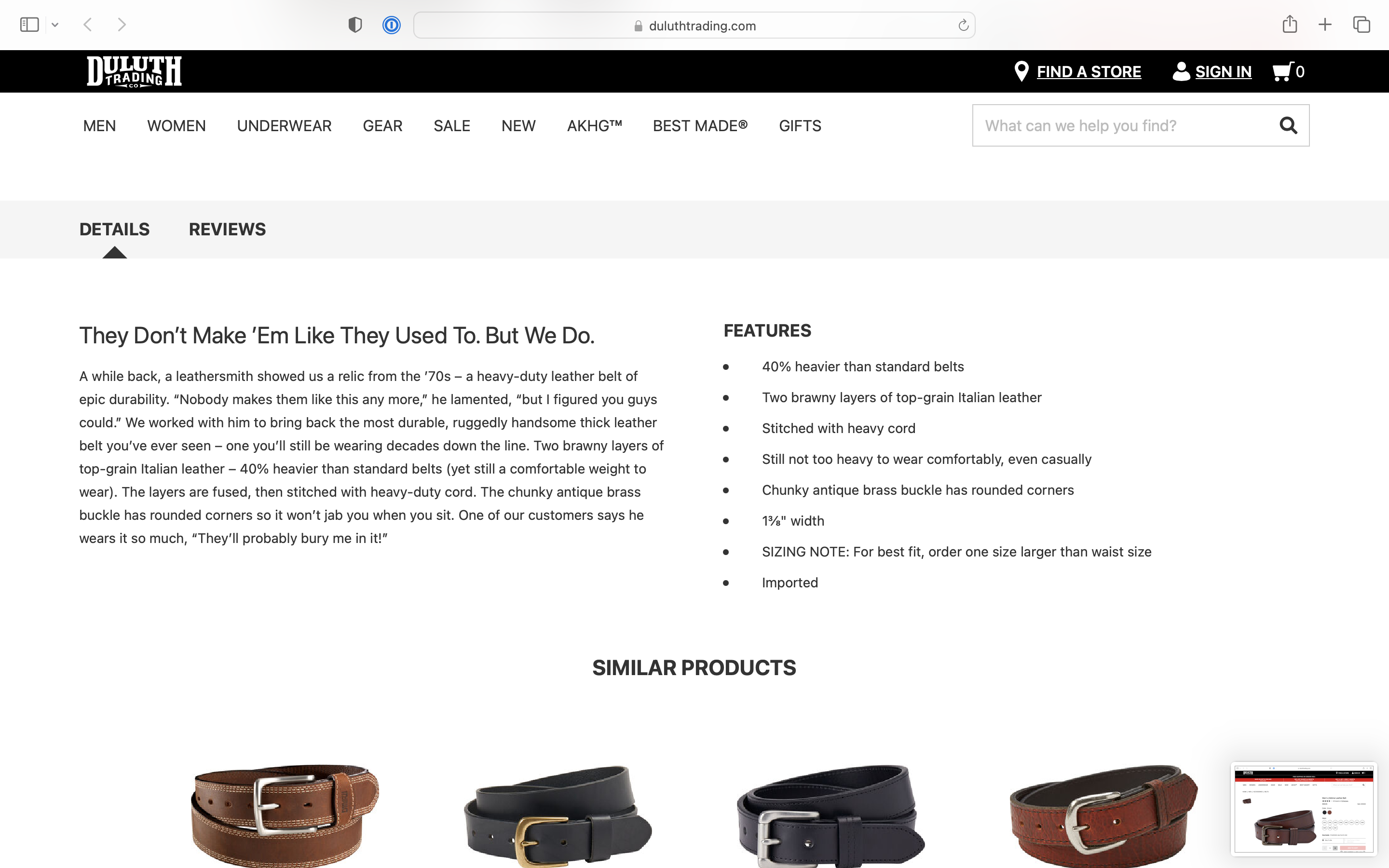Image resolution: width=1389 pixels, height=868 pixels.
Task: Click the Duluth Trading Co logo
Action: [x=134, y=71]
